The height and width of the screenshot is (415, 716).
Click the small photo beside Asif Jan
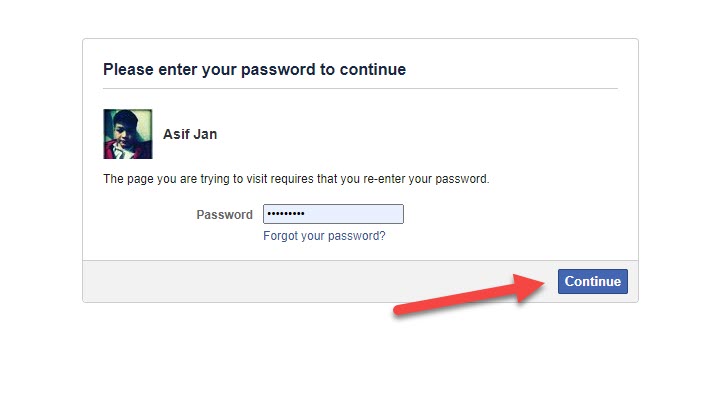tap(128, 134)
